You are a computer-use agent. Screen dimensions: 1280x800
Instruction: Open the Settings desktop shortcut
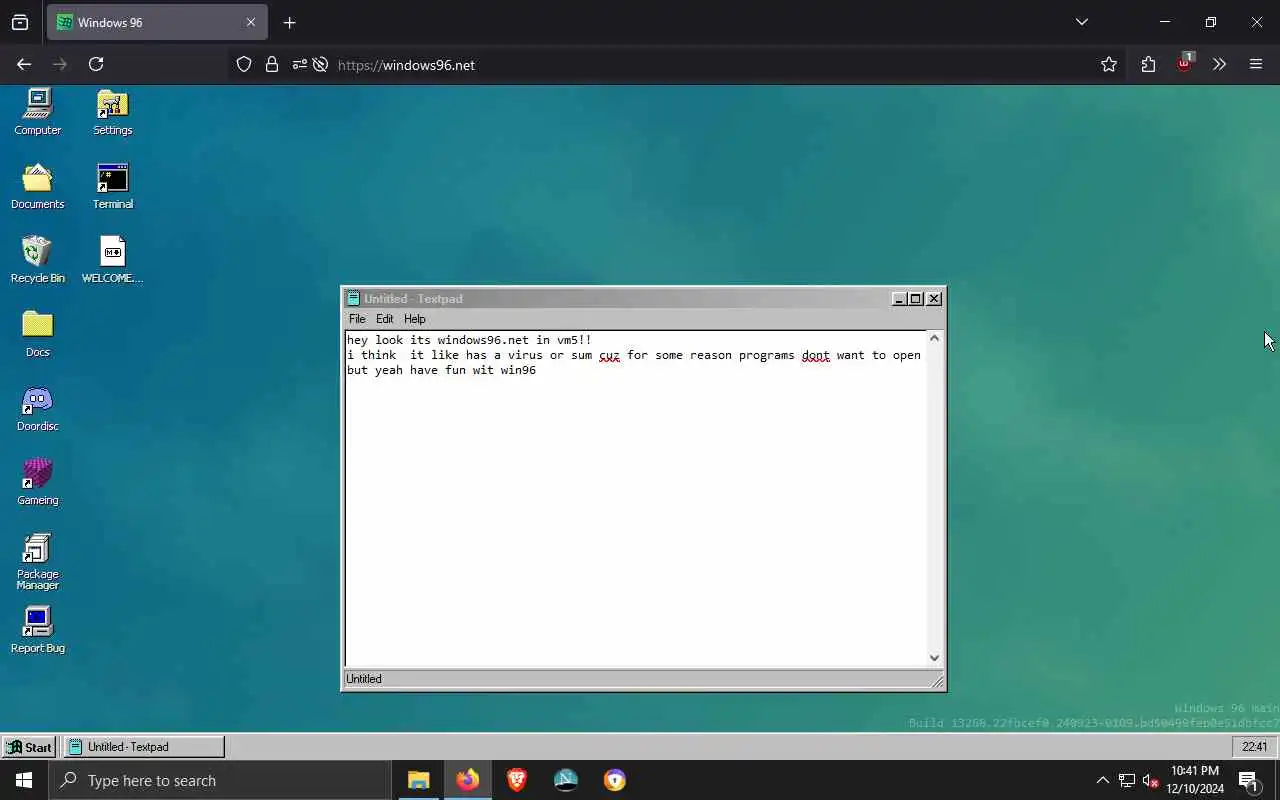112,110
